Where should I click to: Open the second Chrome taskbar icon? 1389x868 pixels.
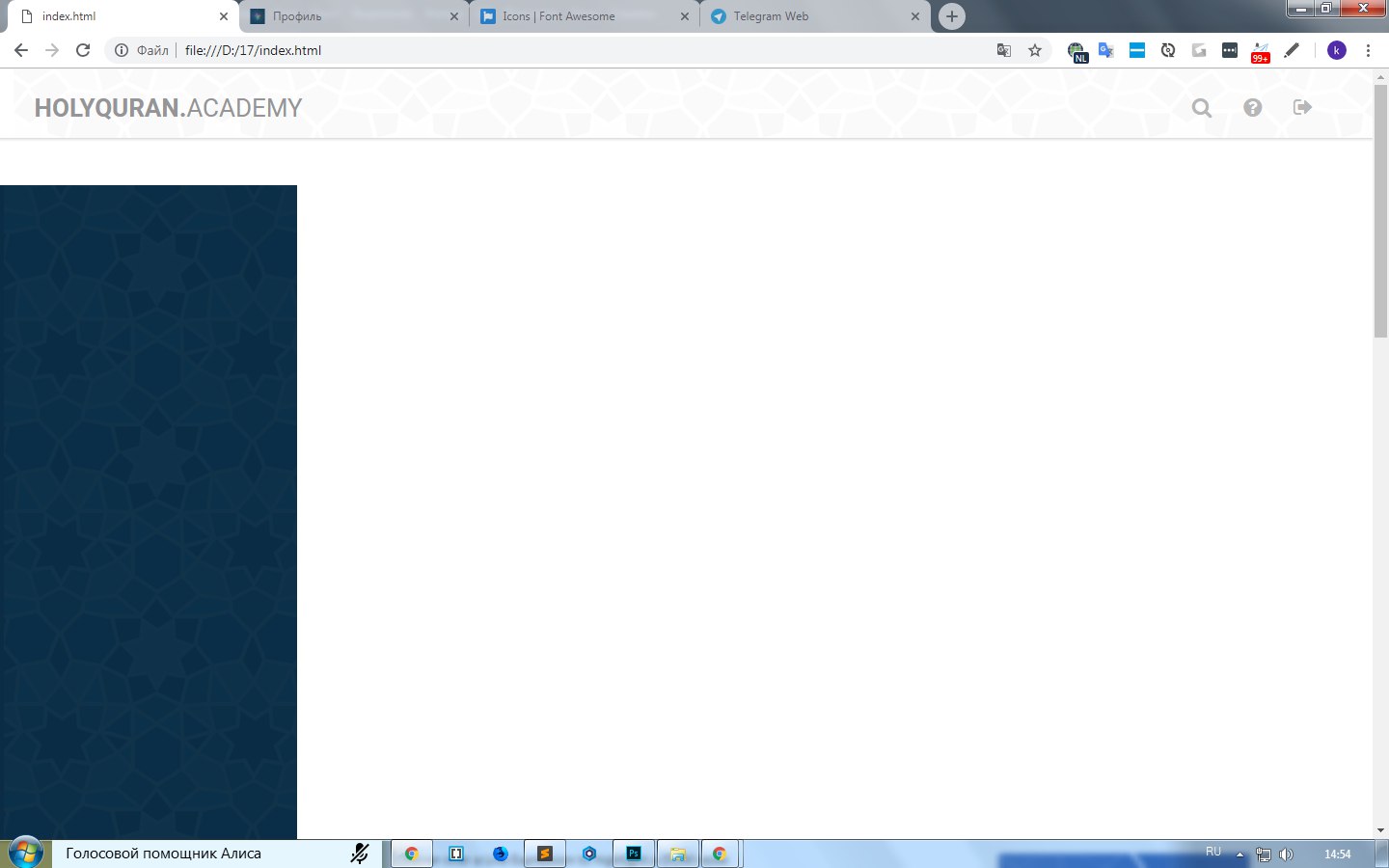point(721,854)
